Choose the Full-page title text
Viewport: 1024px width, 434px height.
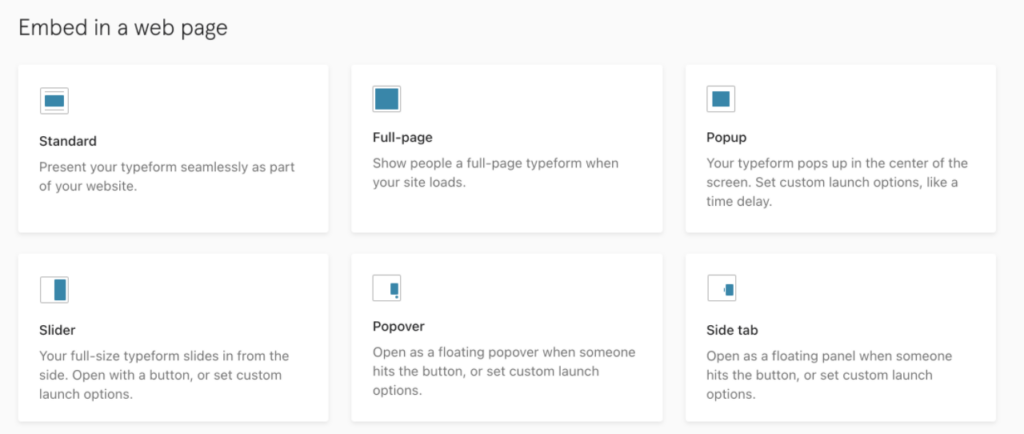(x=402, y=138)
